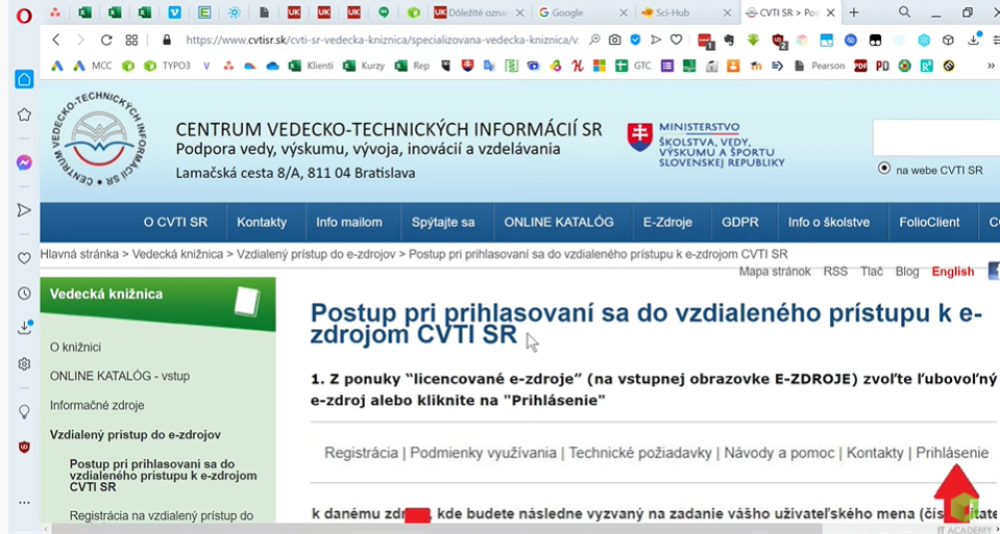Reload the current page
The height and width of the screenshot is (534, 1000).
click(106, 40)
